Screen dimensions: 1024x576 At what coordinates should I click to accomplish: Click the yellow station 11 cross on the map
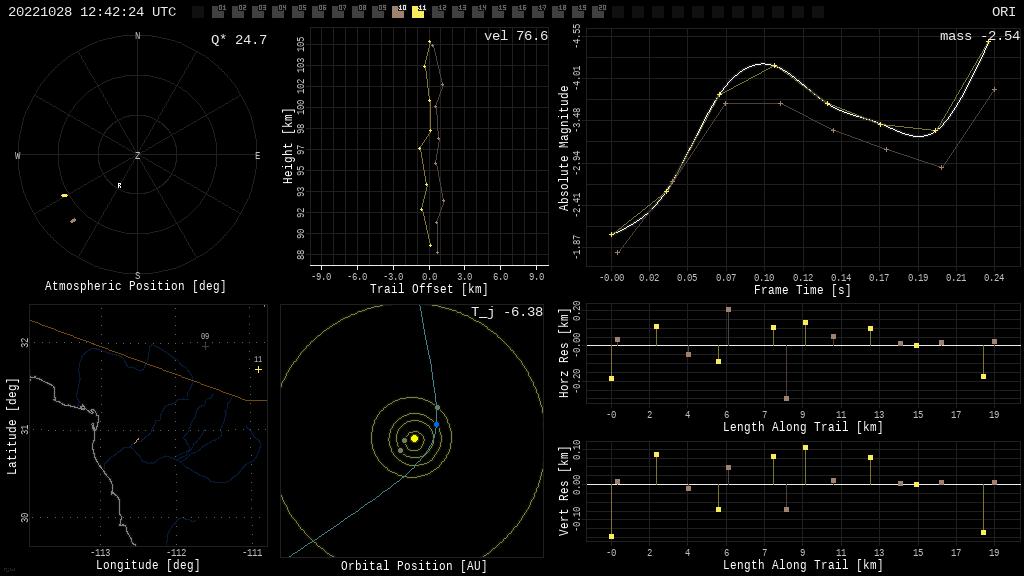[x=259, y=370]
